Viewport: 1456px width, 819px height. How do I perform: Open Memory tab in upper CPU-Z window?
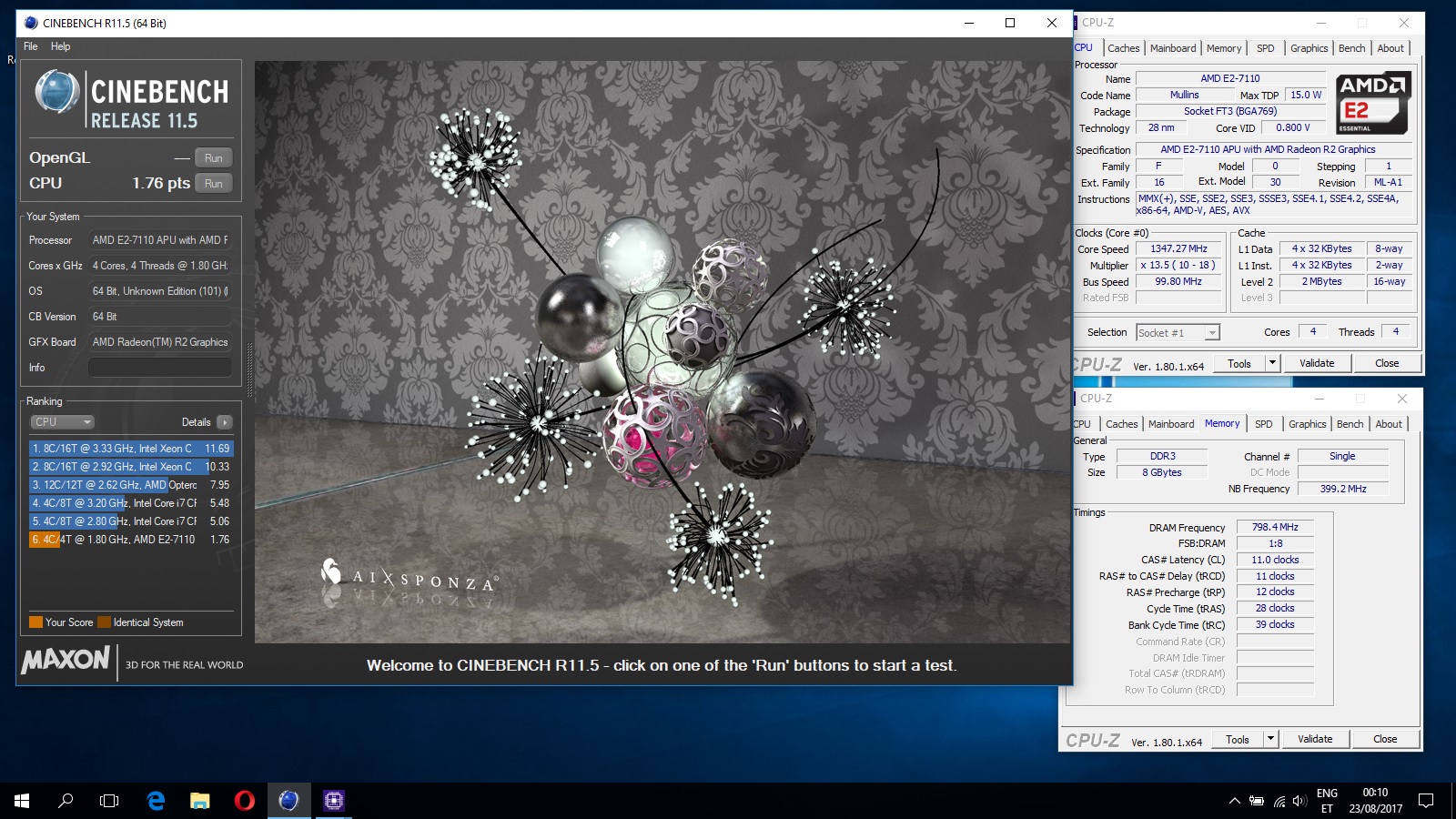click(x=1224, y=48)
